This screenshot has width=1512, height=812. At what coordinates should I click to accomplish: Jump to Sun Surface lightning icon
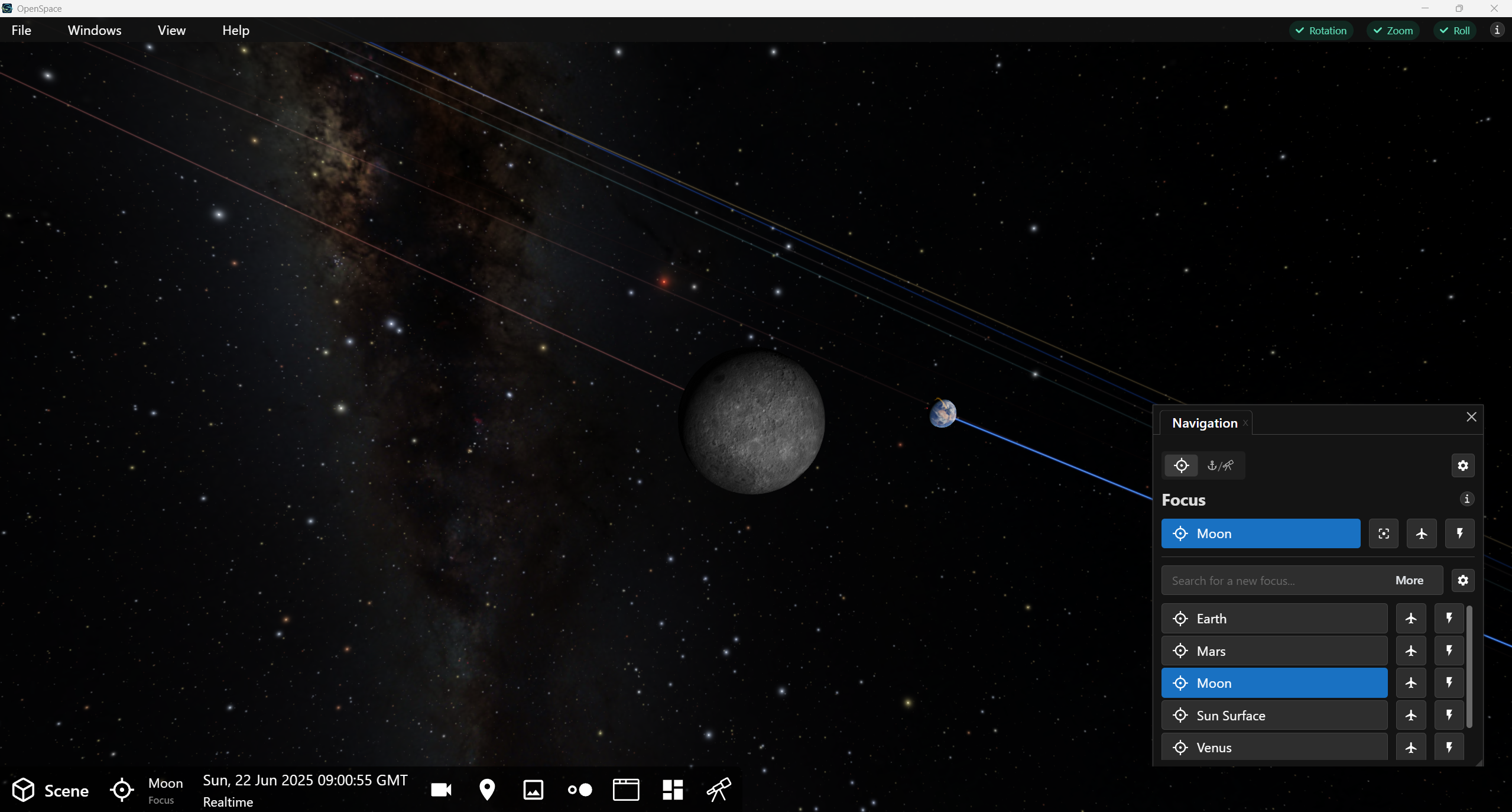click(1449, 716)
